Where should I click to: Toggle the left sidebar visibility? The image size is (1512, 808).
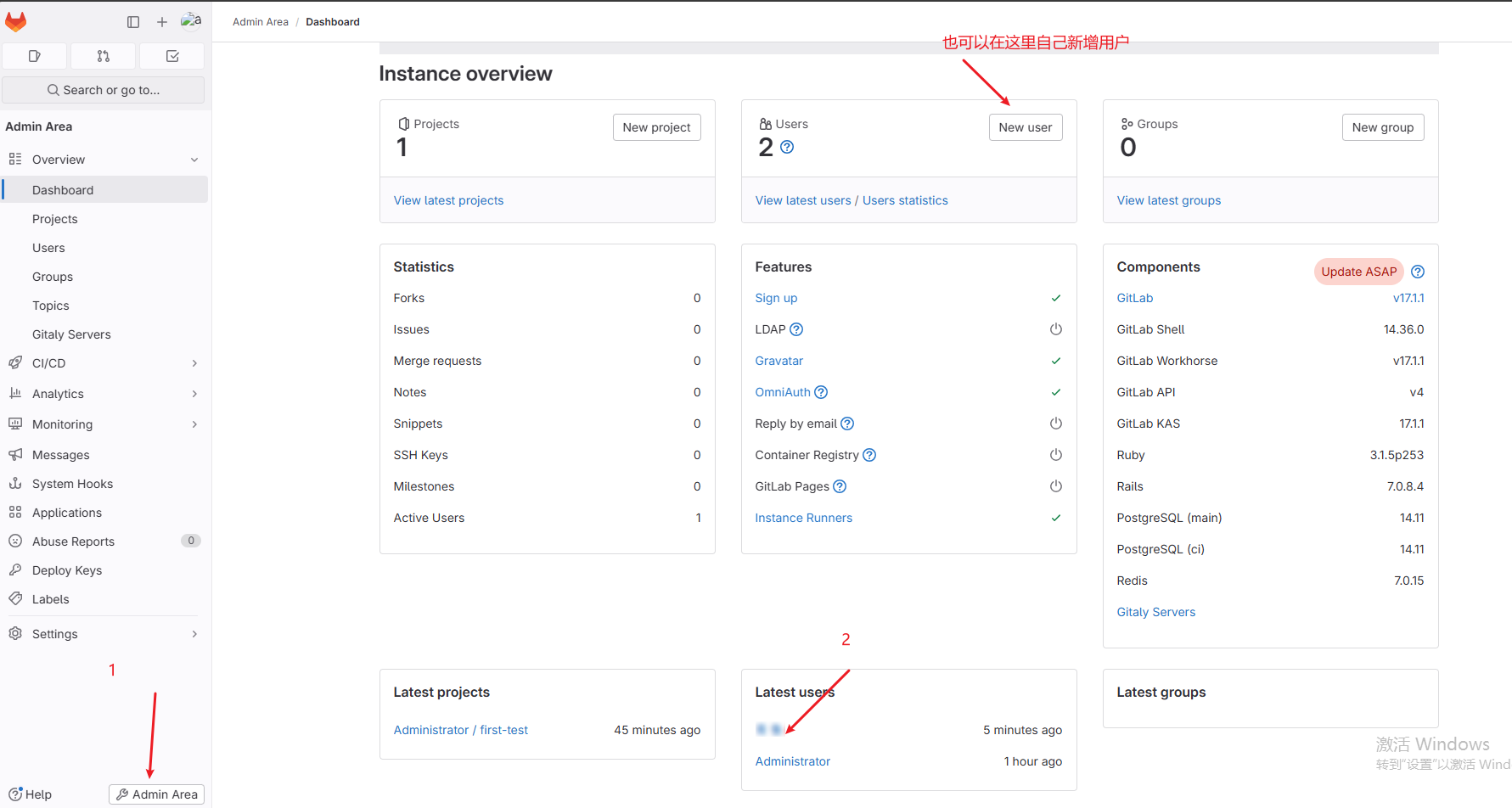point(133,21)
